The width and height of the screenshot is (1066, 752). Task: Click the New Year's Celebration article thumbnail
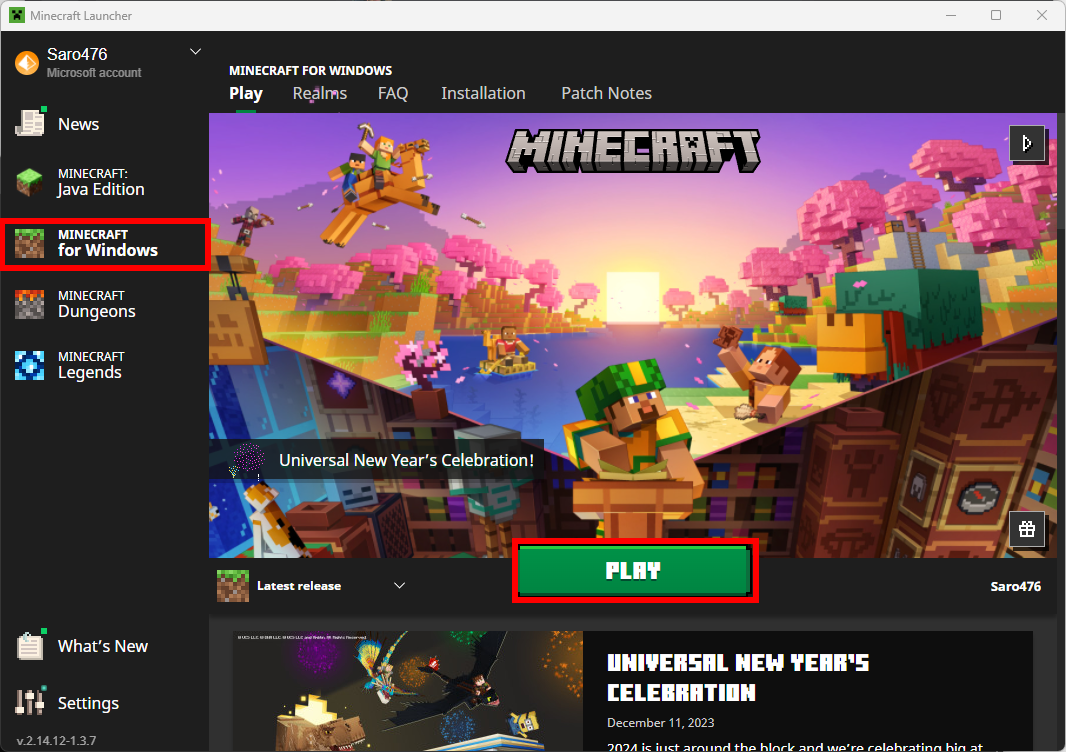click(408, 691)
